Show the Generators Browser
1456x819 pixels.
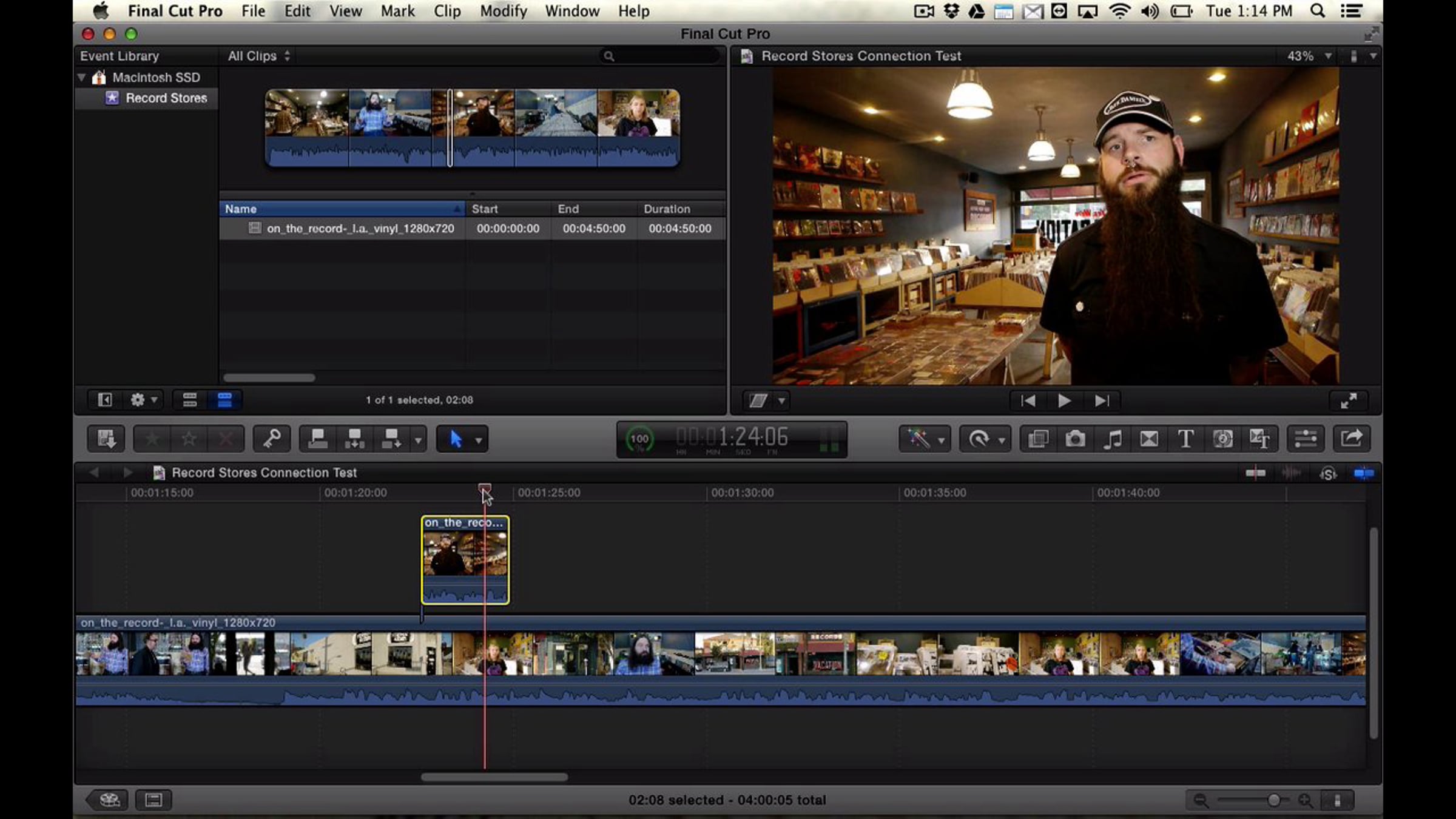tap(1223, 439)
